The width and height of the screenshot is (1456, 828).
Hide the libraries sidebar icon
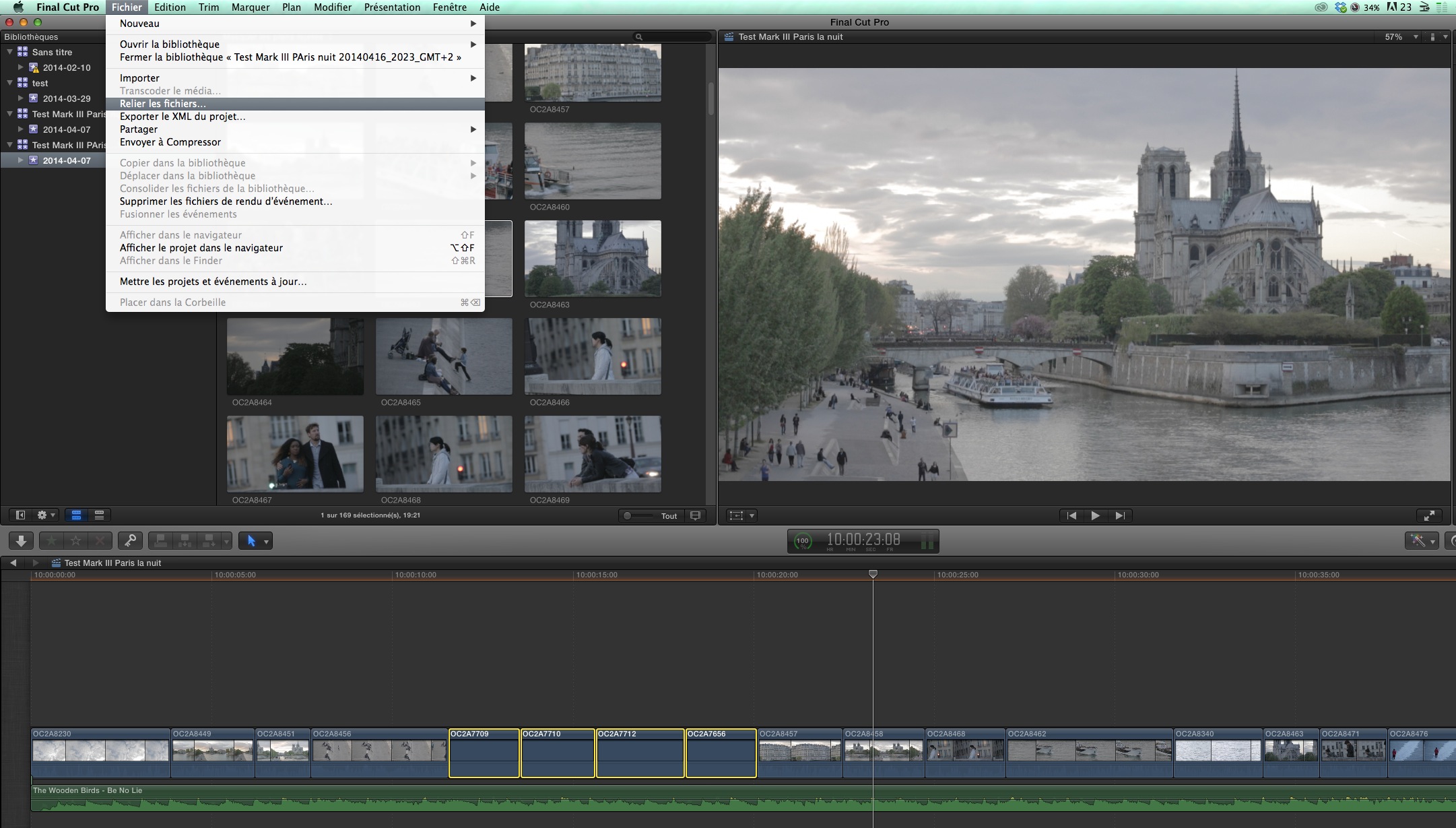(x=20, y=515)
